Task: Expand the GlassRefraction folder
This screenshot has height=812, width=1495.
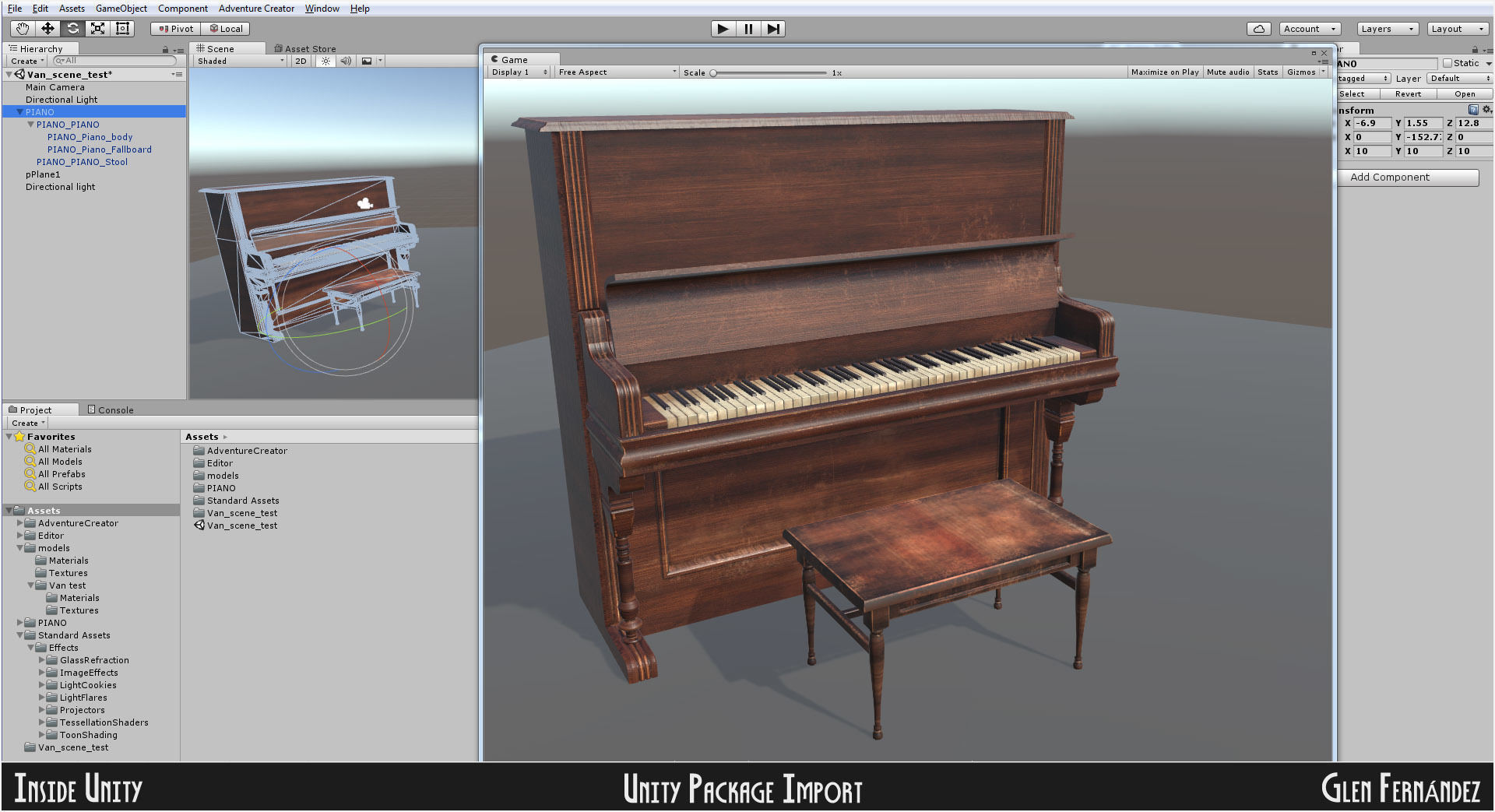Action: (42, 660)
